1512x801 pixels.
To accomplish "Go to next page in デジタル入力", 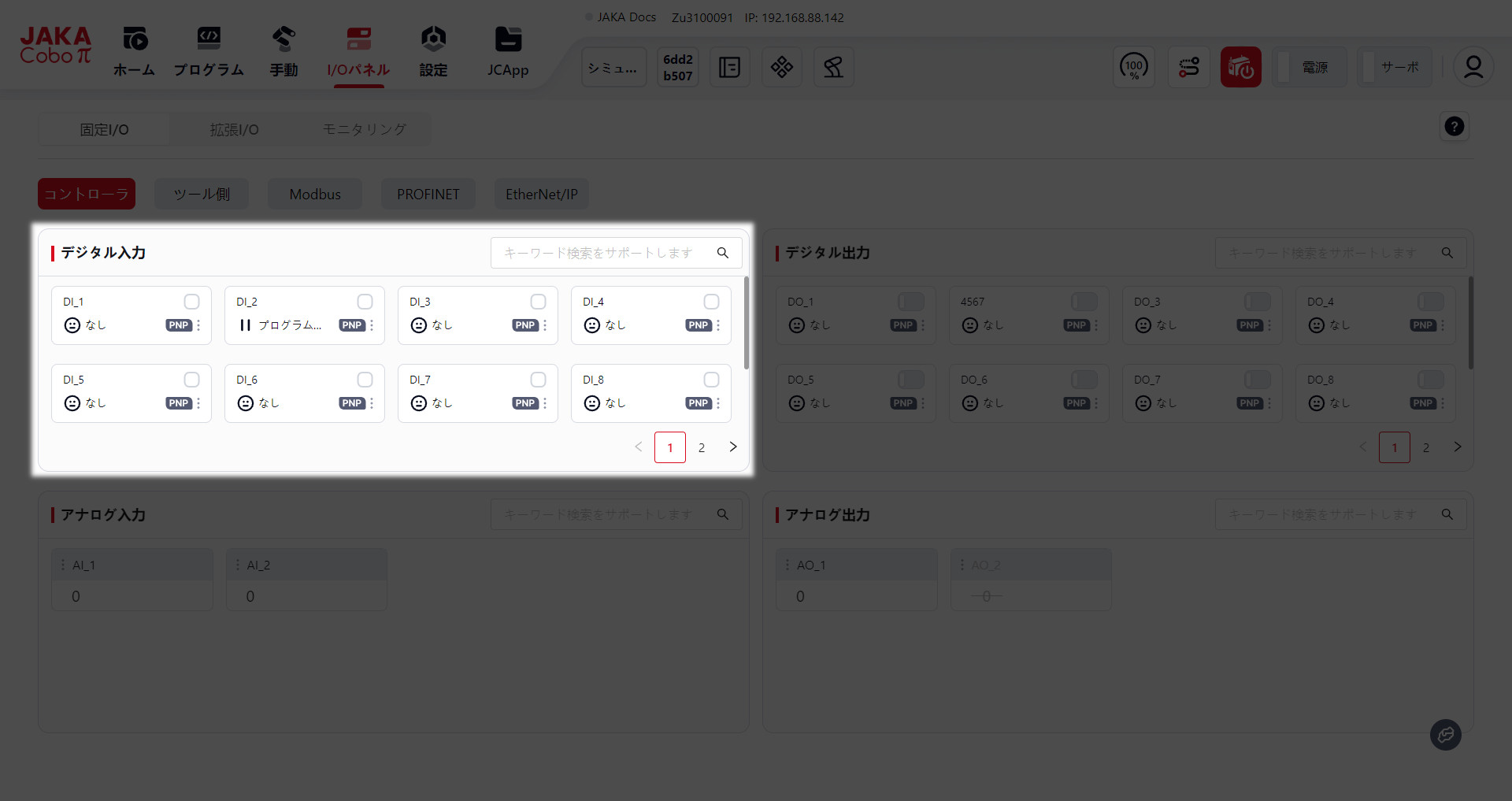I will coord(733,447).
